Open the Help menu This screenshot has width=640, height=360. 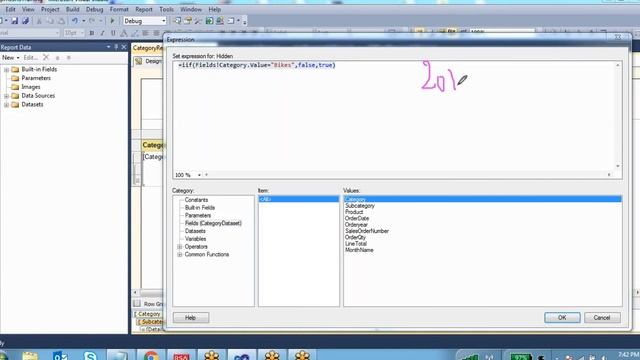[215, 9]
